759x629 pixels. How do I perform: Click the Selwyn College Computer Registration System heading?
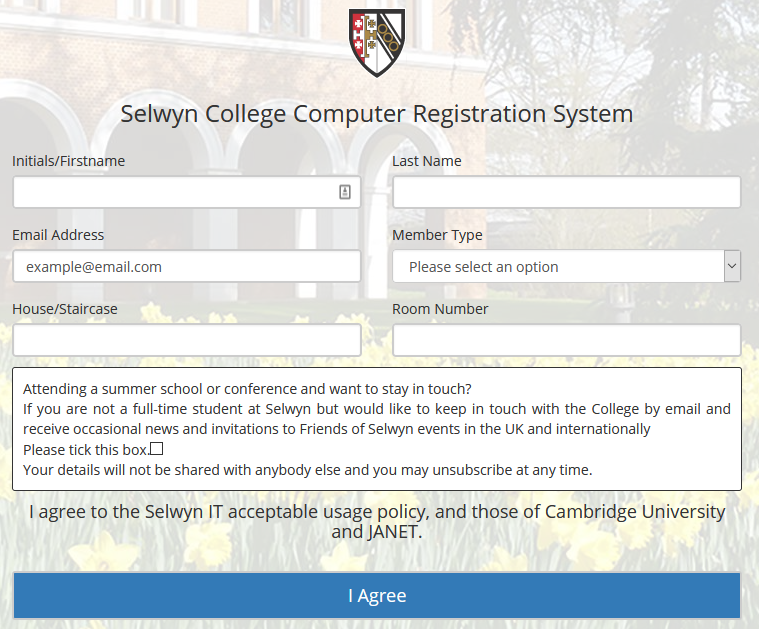point(377,113)
